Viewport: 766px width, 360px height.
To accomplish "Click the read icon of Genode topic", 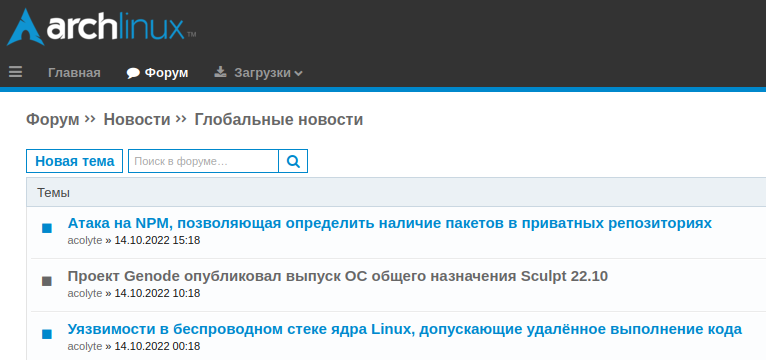I will tap(47, 281).
